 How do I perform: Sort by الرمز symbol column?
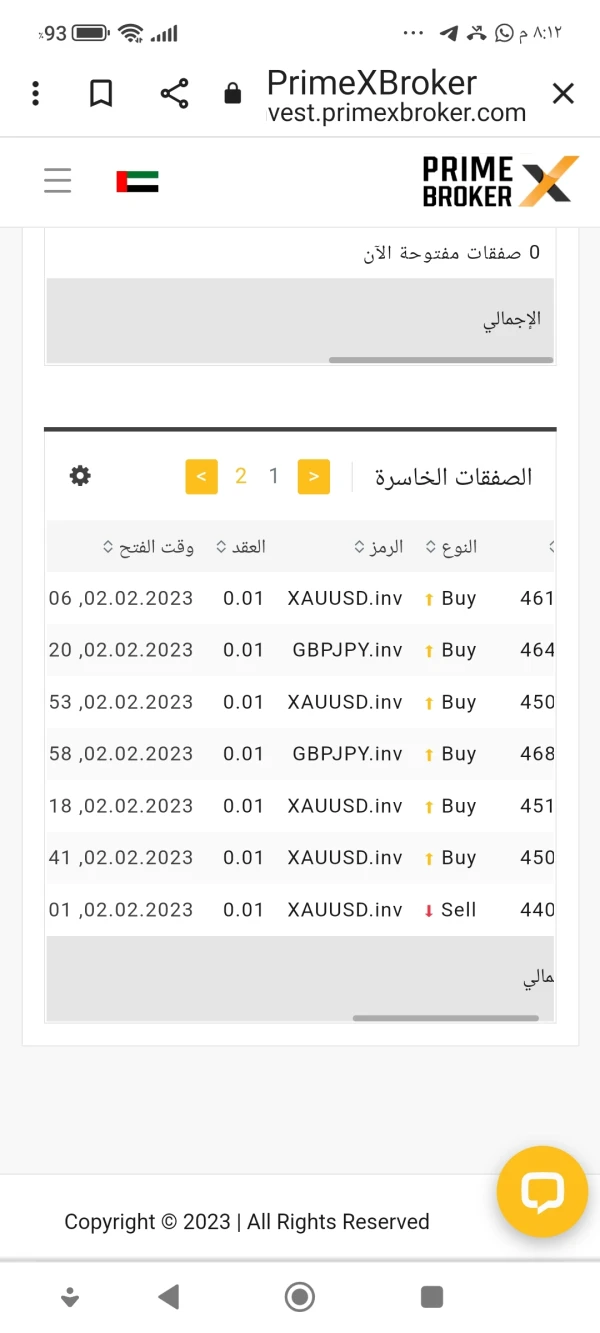[379, 547]
